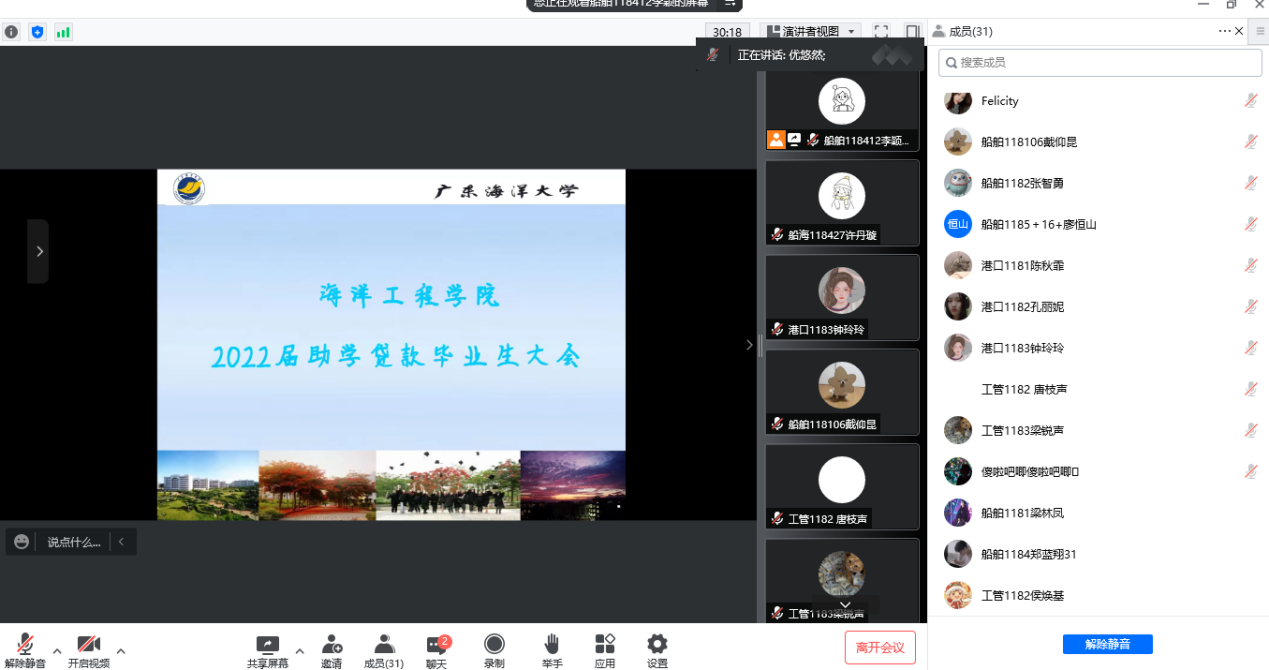Toggle mute icon for Felicity
Viewport: 1269px width, 670px height.
click(1250, 101)
